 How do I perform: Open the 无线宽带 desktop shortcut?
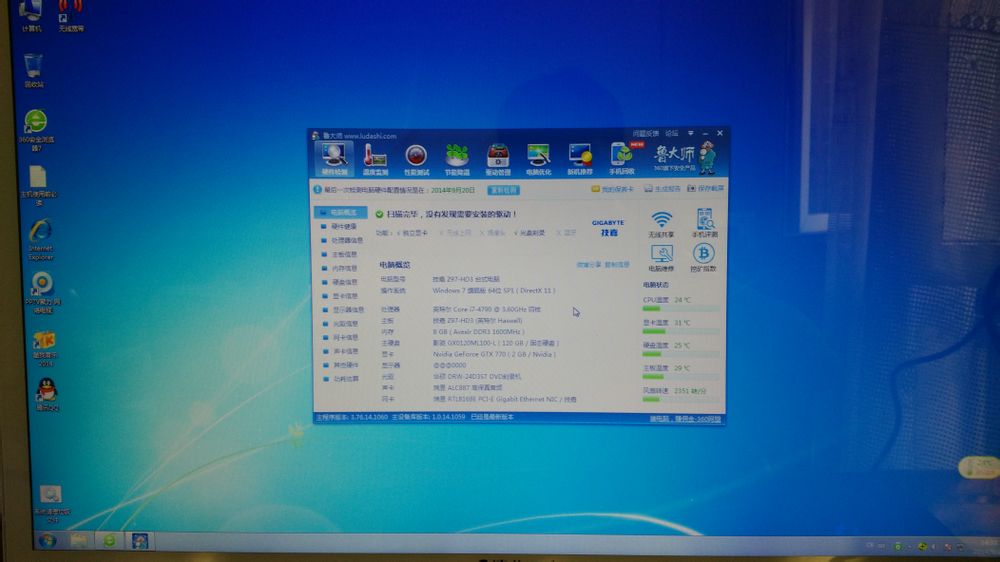(71, 16)
